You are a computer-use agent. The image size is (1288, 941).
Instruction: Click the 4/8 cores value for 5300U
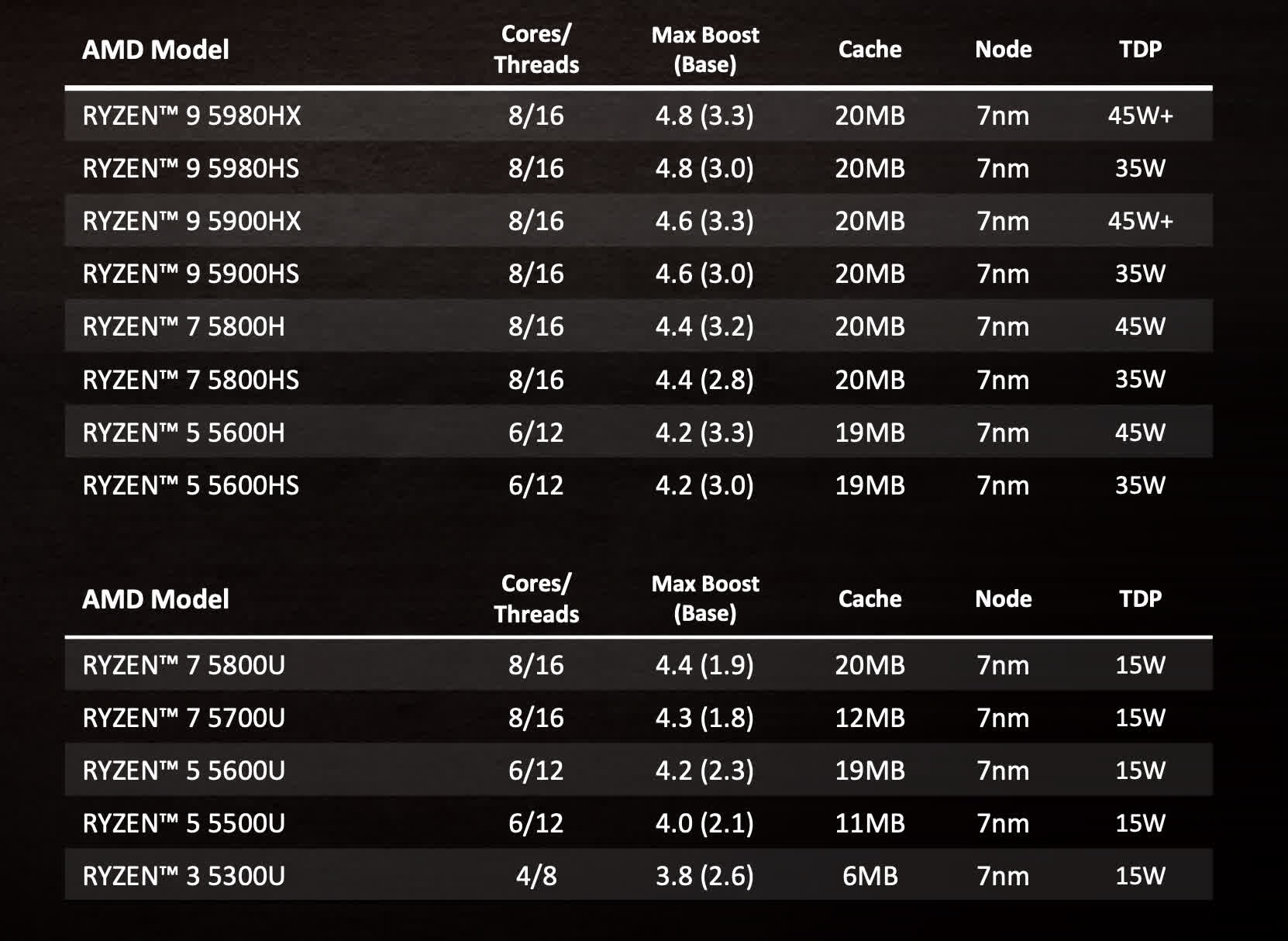[x=536, y=876]
